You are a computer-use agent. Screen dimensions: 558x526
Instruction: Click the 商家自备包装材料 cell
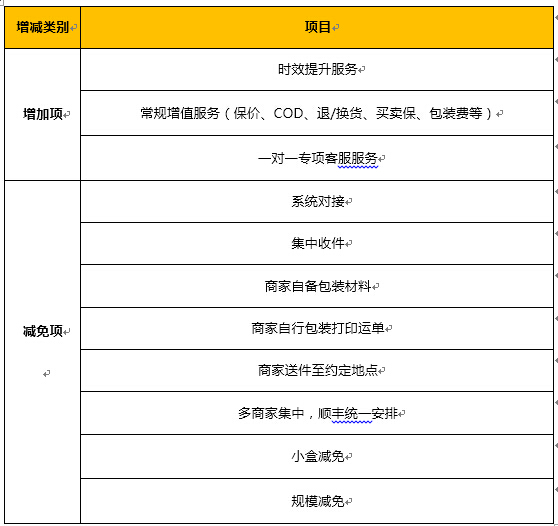317,286
